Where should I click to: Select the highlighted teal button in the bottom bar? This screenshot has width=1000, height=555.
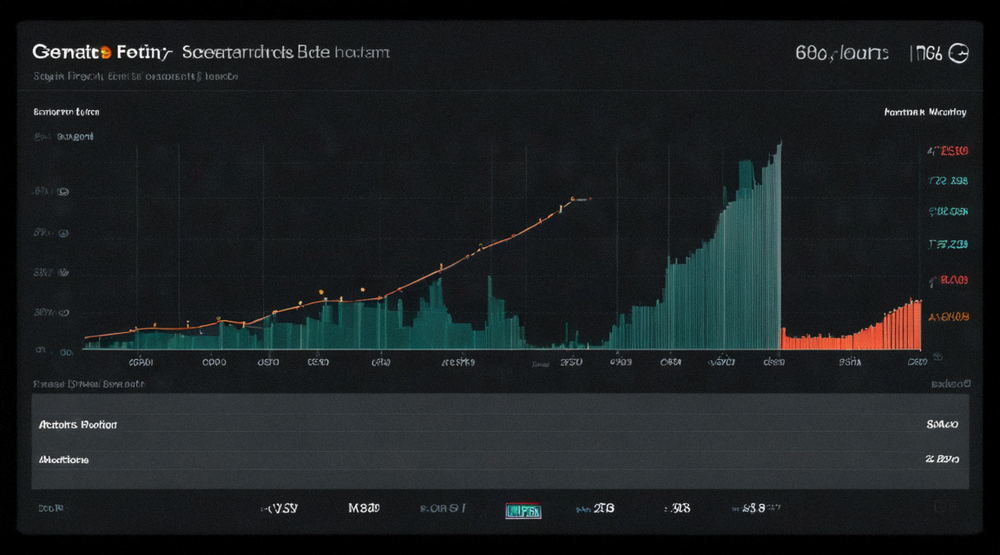click(x=523, y=510)
